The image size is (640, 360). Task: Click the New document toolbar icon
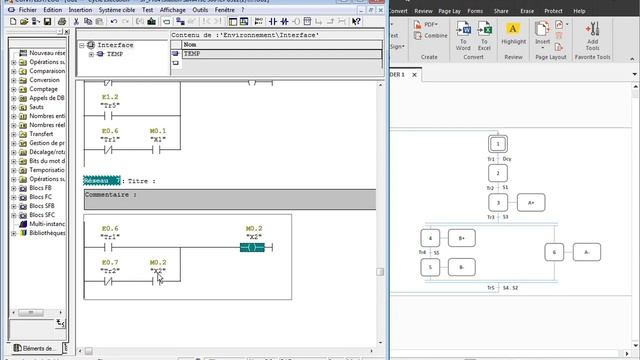(13, 21)
